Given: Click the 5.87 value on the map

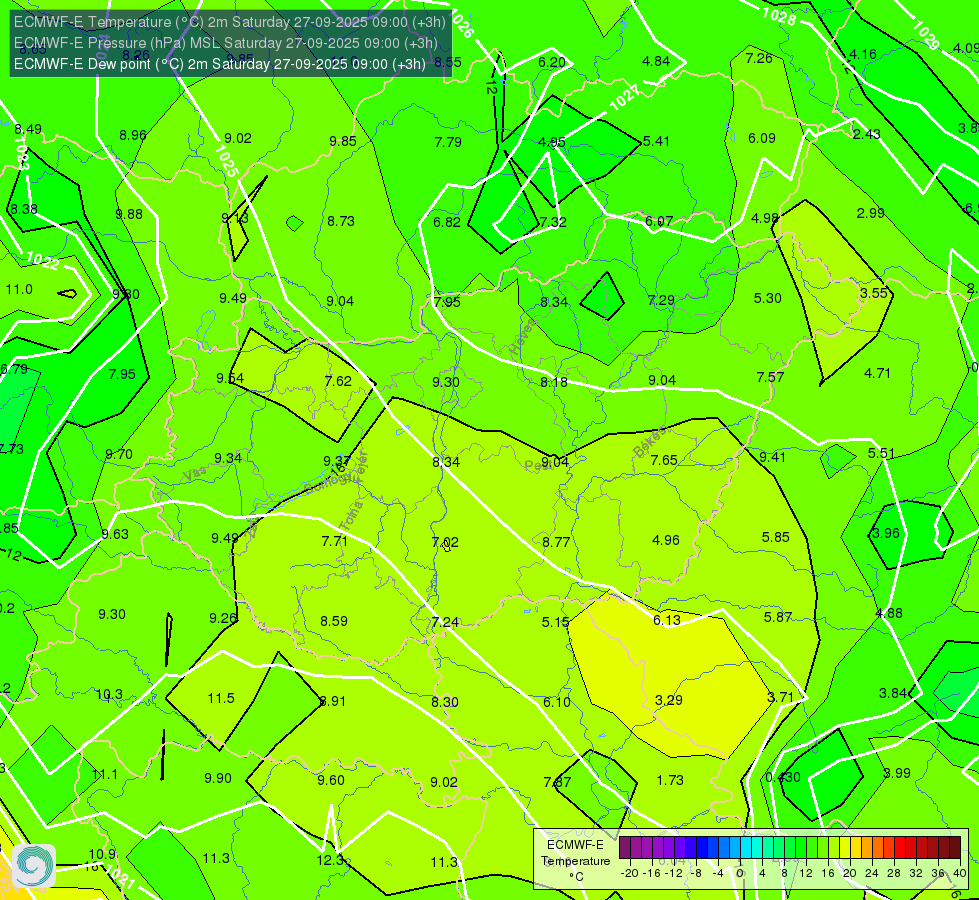Looking at the screenshot, I should 778,617.
